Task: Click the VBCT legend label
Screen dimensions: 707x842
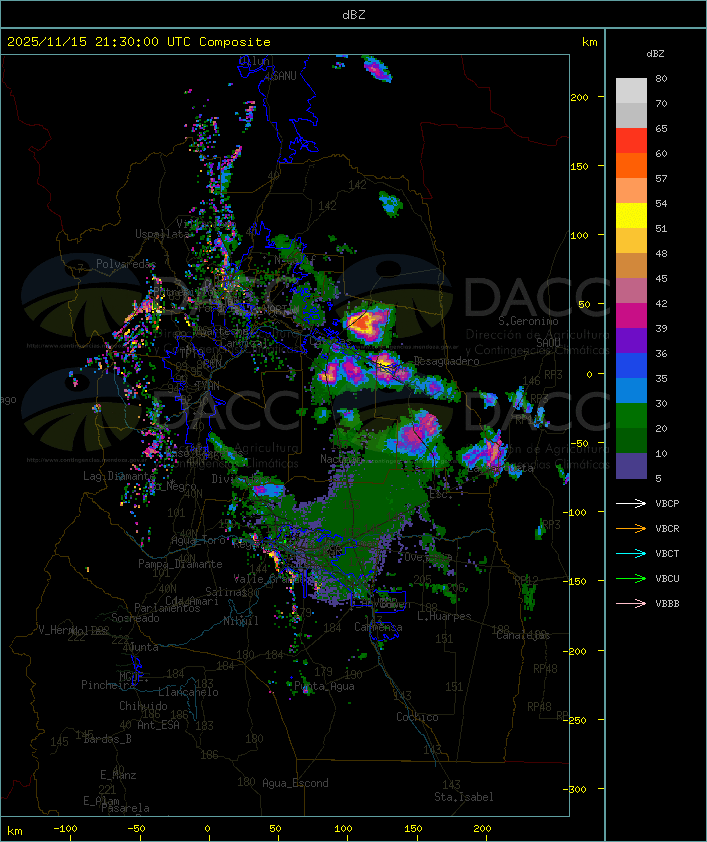Action: pyautogui.click(x=667, y=554)
